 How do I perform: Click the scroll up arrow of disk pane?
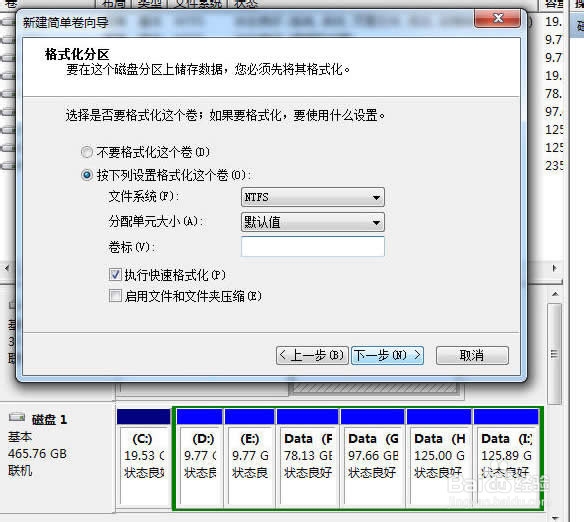click(x=555, y=294)
